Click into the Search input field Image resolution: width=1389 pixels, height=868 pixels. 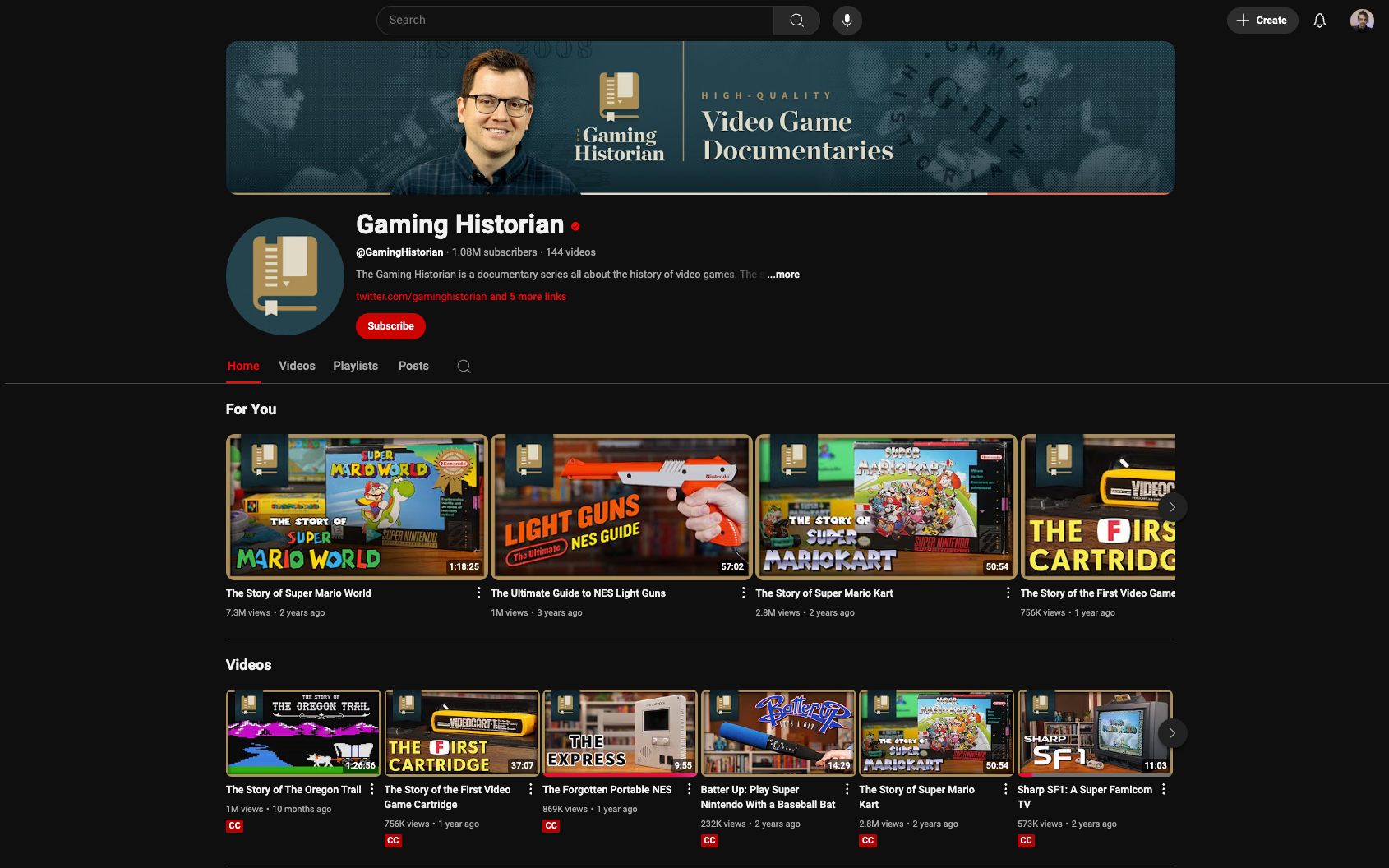(x=575, y=21)
